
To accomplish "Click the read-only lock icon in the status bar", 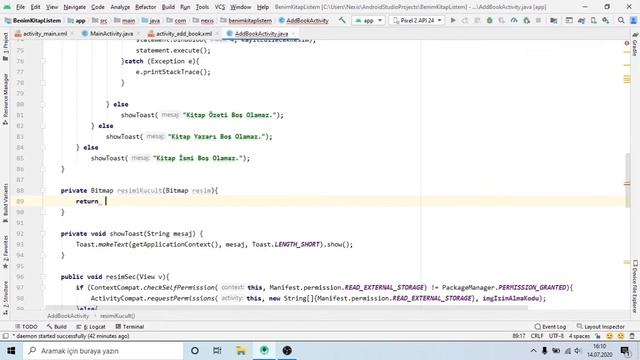I will pos(598,336).
